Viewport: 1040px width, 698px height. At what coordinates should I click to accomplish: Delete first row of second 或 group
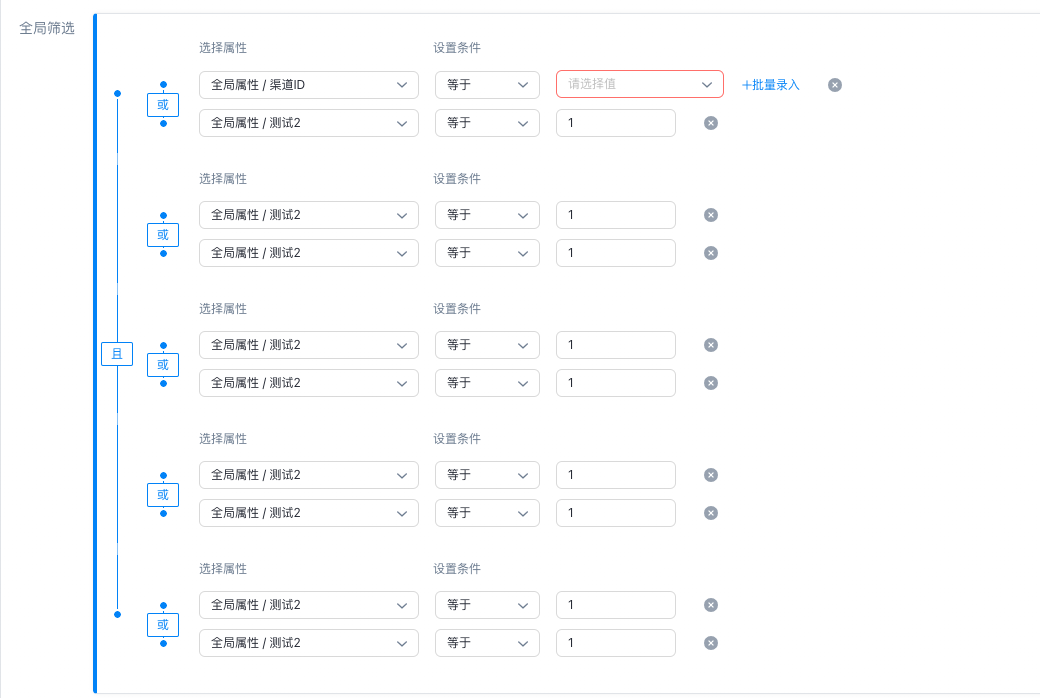[x=710, y=215]
